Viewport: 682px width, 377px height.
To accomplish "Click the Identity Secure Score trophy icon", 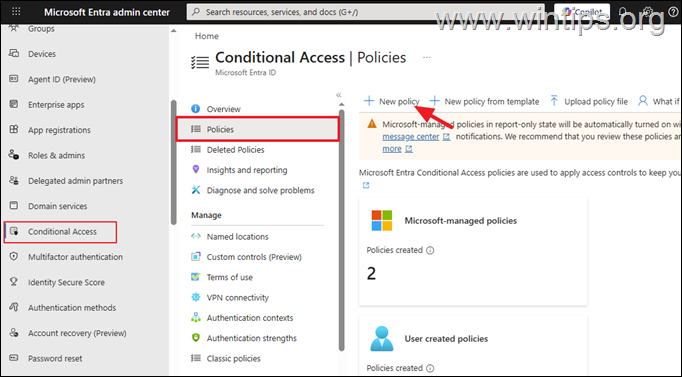I will pos(14,282).
